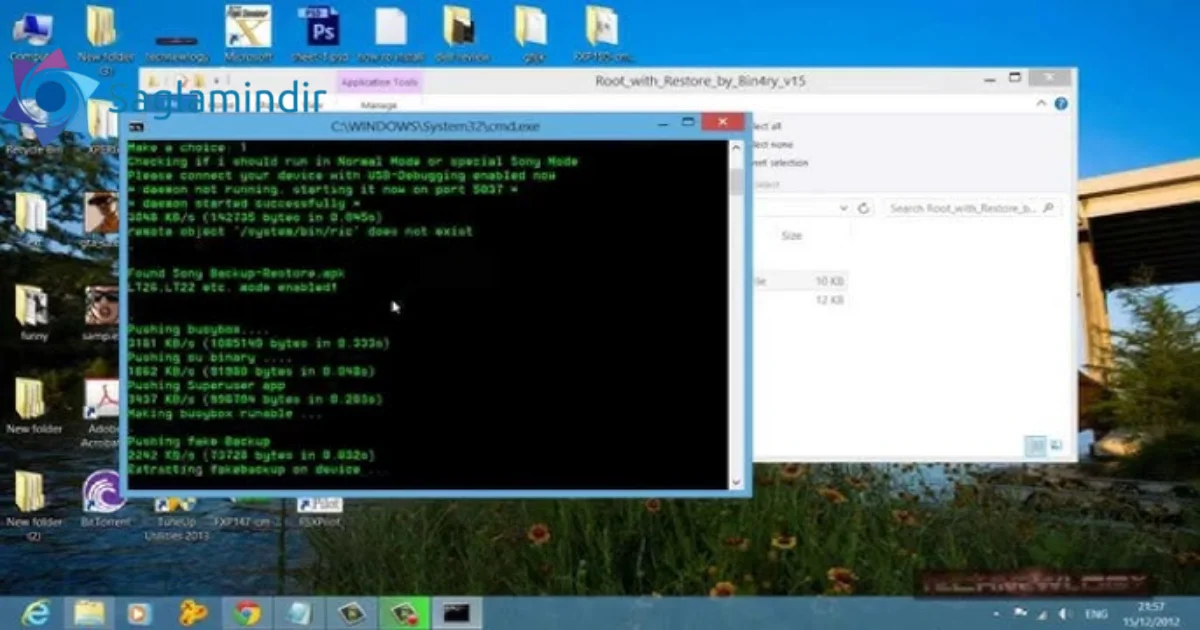Open Explorer window Help question mark icon
Screen dimensions: 1200x630
tap(1061, 104)
